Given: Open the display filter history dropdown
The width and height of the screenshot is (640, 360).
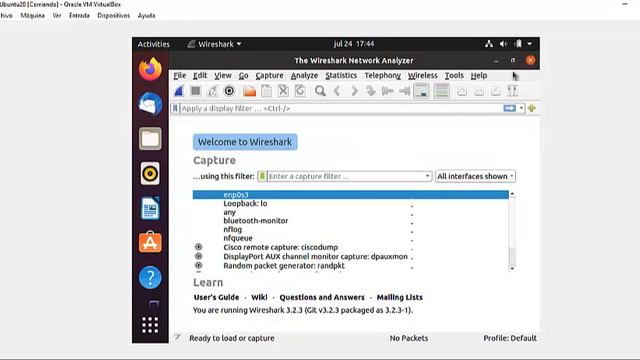Looking at the screenshot, I should [521, 109].
